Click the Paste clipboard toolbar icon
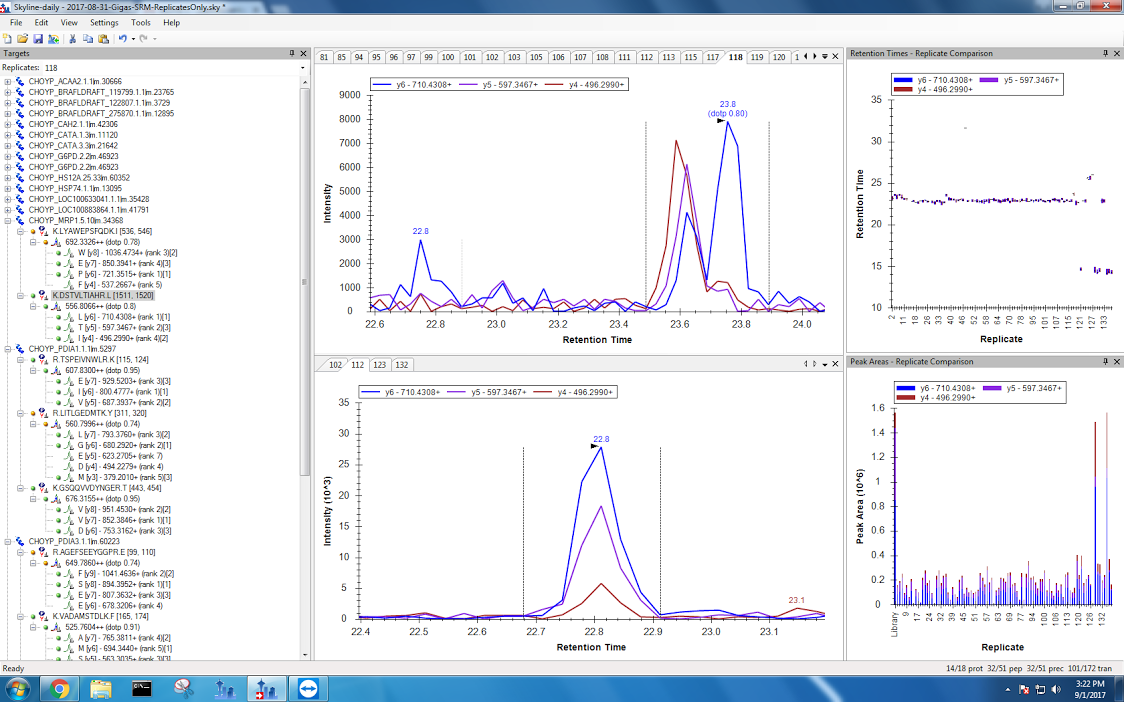 pos(103,38)
